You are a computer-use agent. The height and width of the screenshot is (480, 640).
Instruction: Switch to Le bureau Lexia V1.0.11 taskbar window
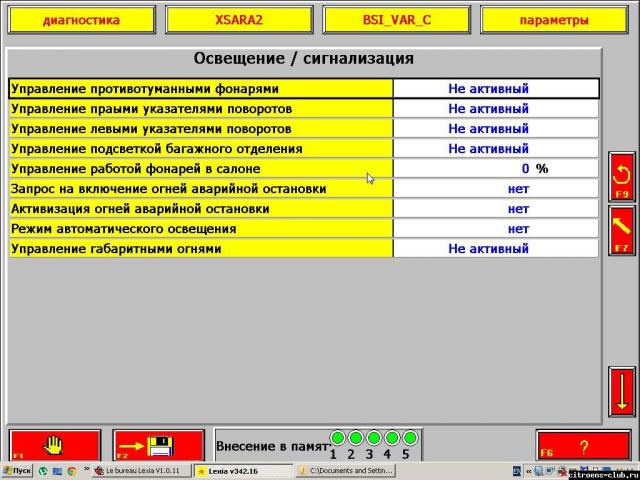142,471
